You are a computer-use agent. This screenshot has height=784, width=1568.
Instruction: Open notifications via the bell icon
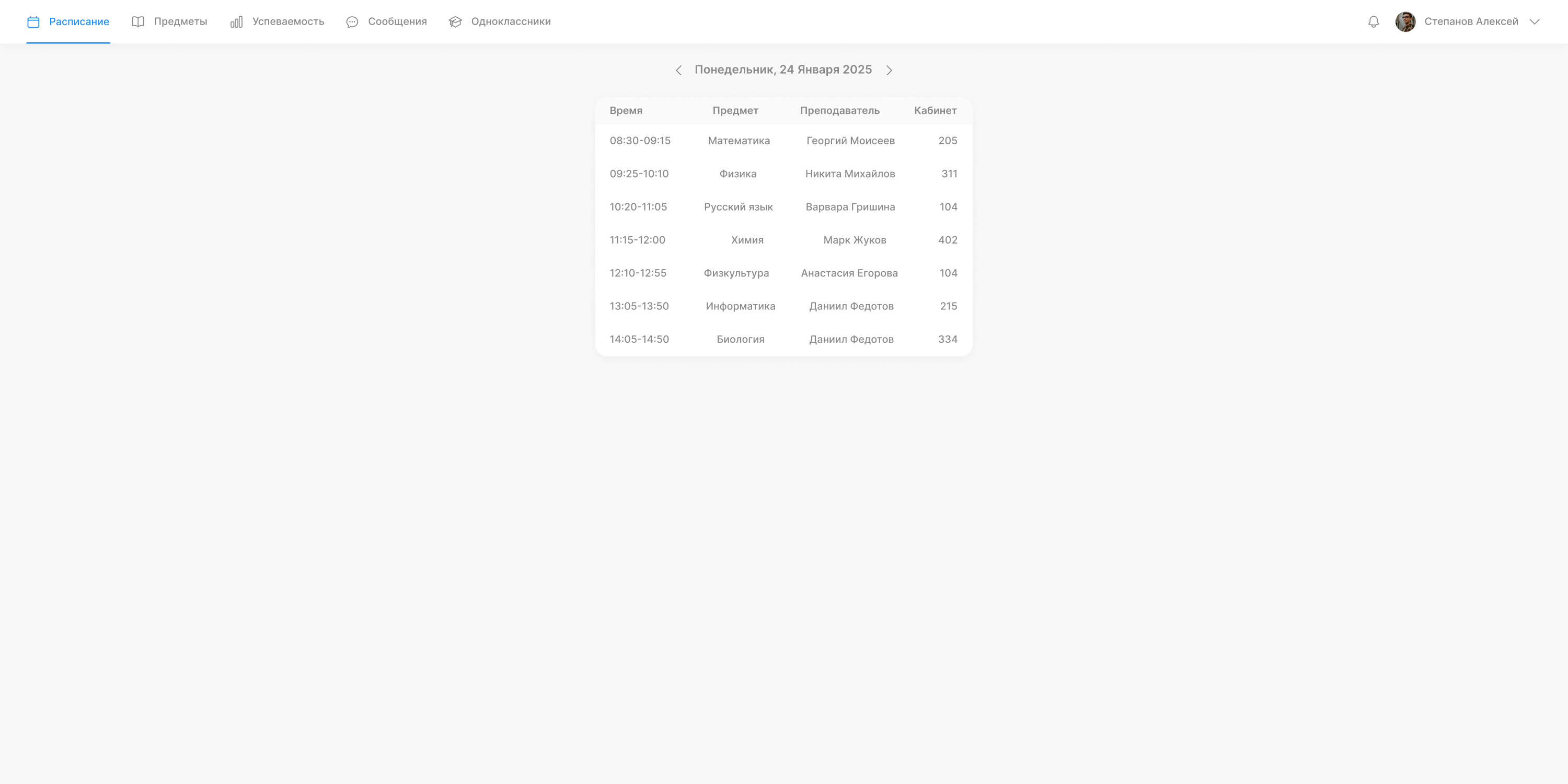[1373, 22]
